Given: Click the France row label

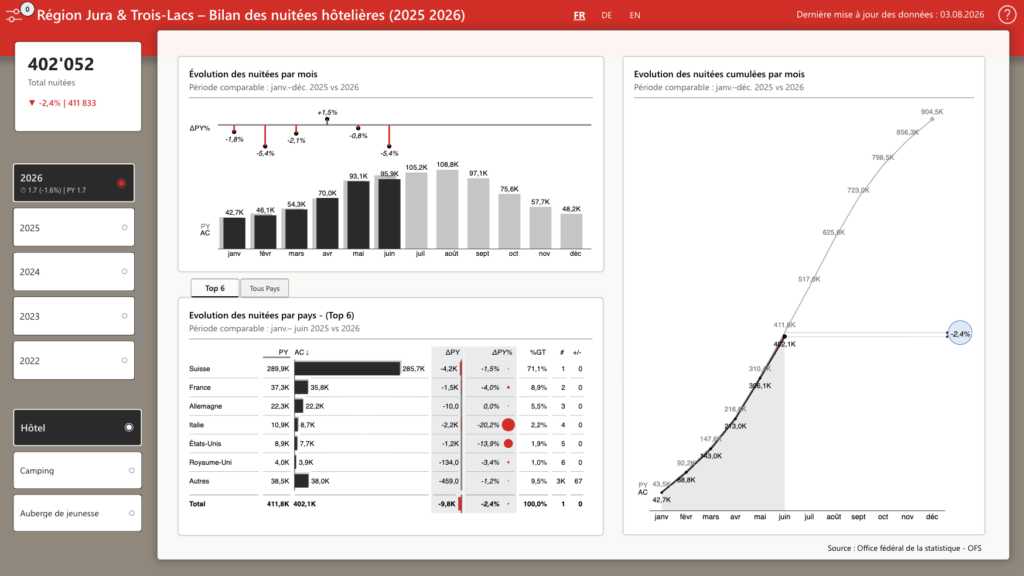Looking at the screenshot, I should pos(200,387).
